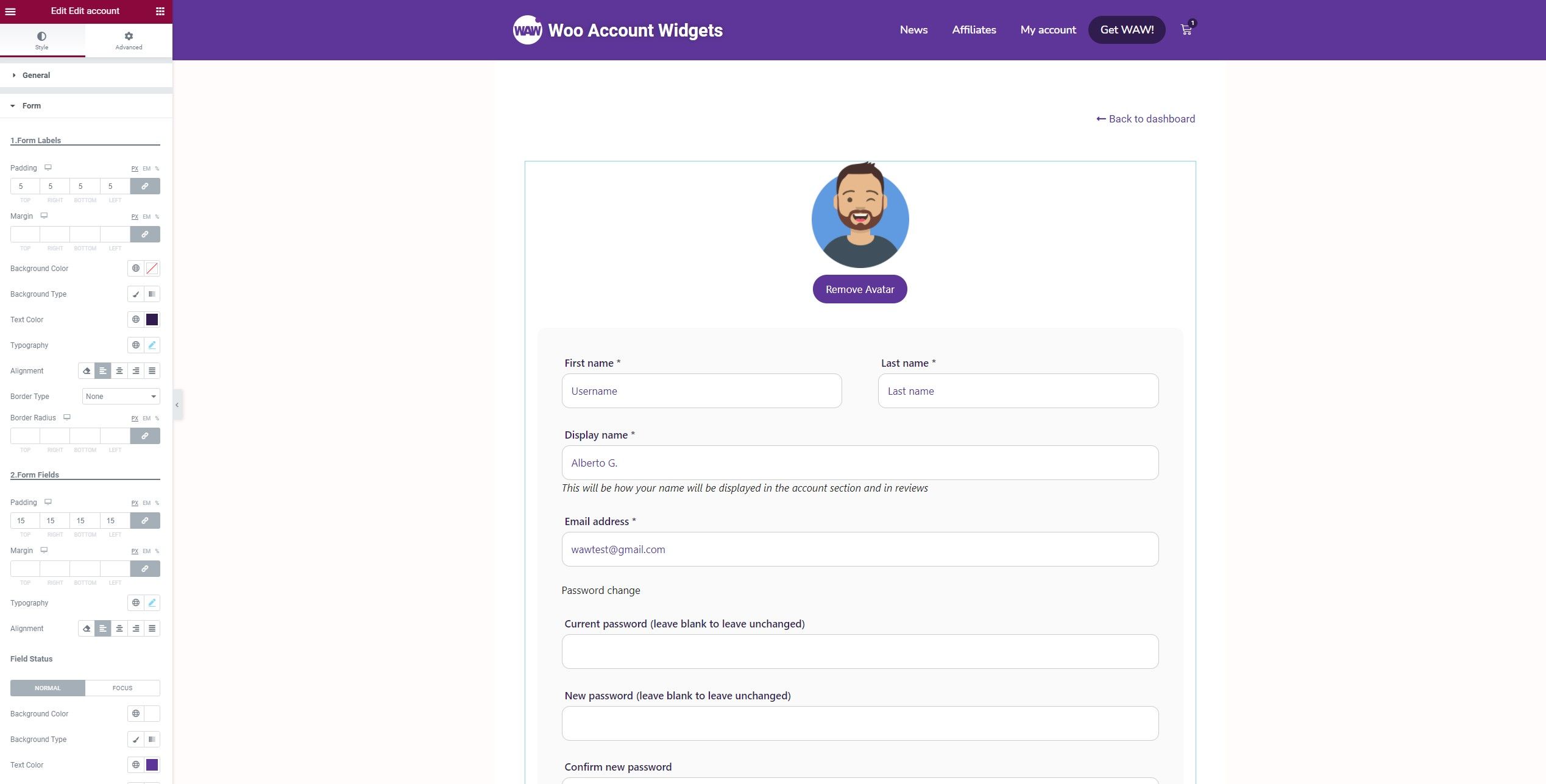
Task: Click globe icon for Form Fields Typography
Action: (136, 602)
